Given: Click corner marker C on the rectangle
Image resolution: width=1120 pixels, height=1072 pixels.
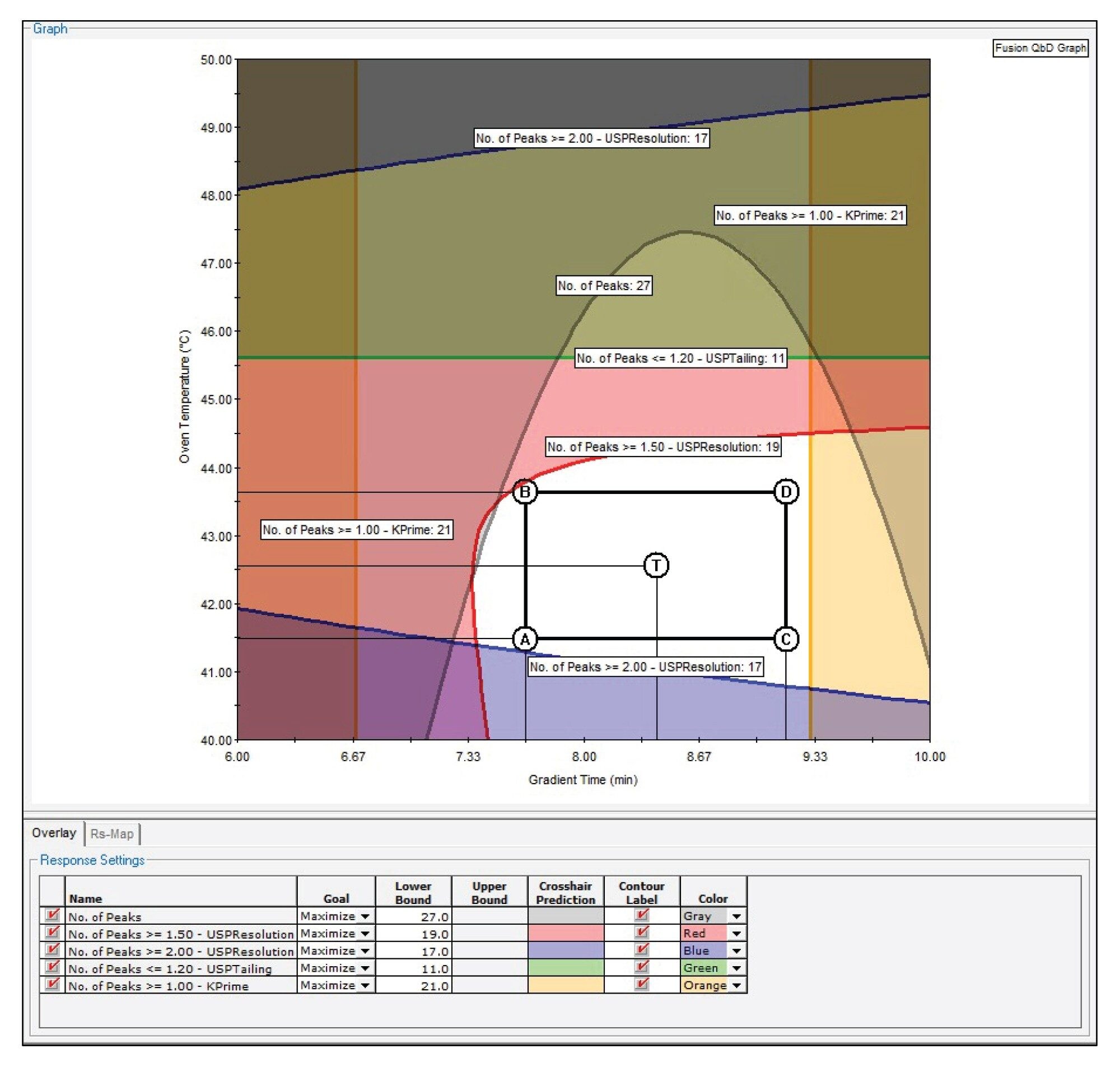Looking at the screenshot, I should tap(786, 639).
